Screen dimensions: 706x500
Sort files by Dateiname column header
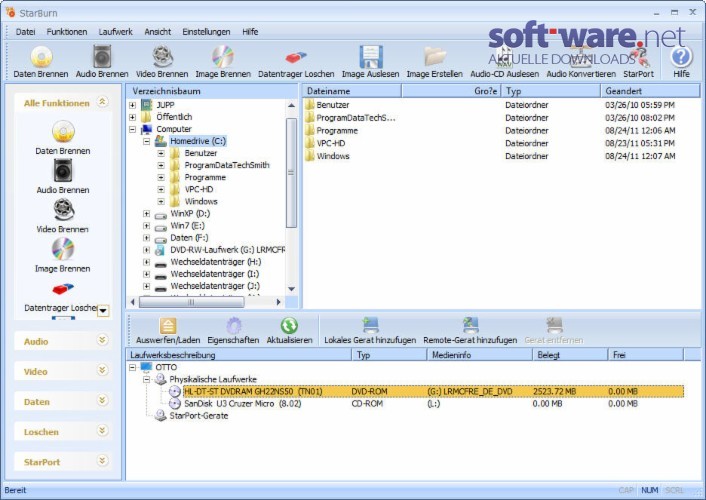[352, 91]
